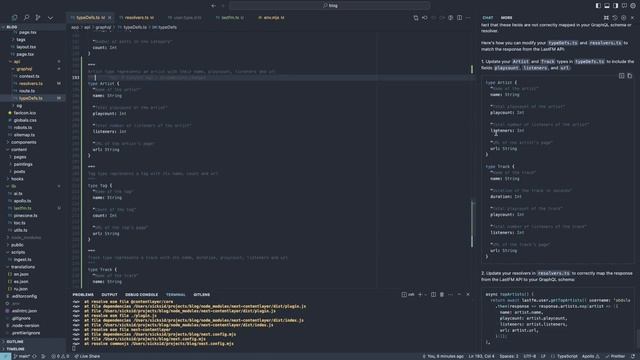Viewport: 640px width, 360px height.
Task: Open context.ts in the explorer
Action: pyautogui.click(x=33, y=76)
